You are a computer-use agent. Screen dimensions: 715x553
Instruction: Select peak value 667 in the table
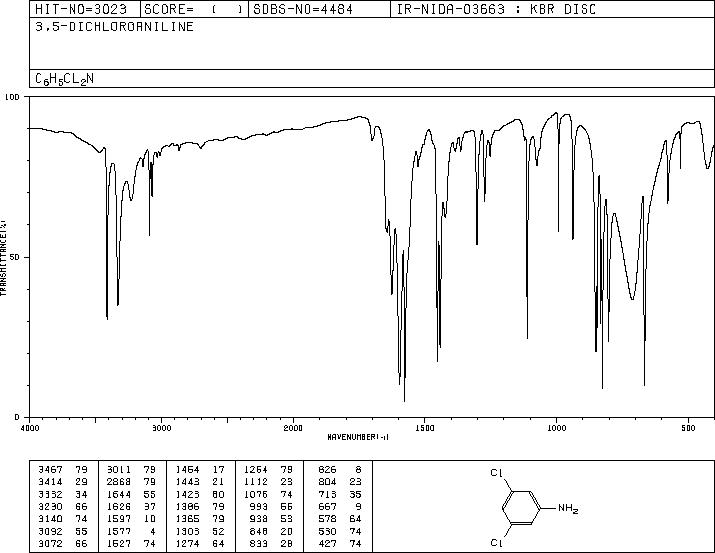[x=327, y=506]
